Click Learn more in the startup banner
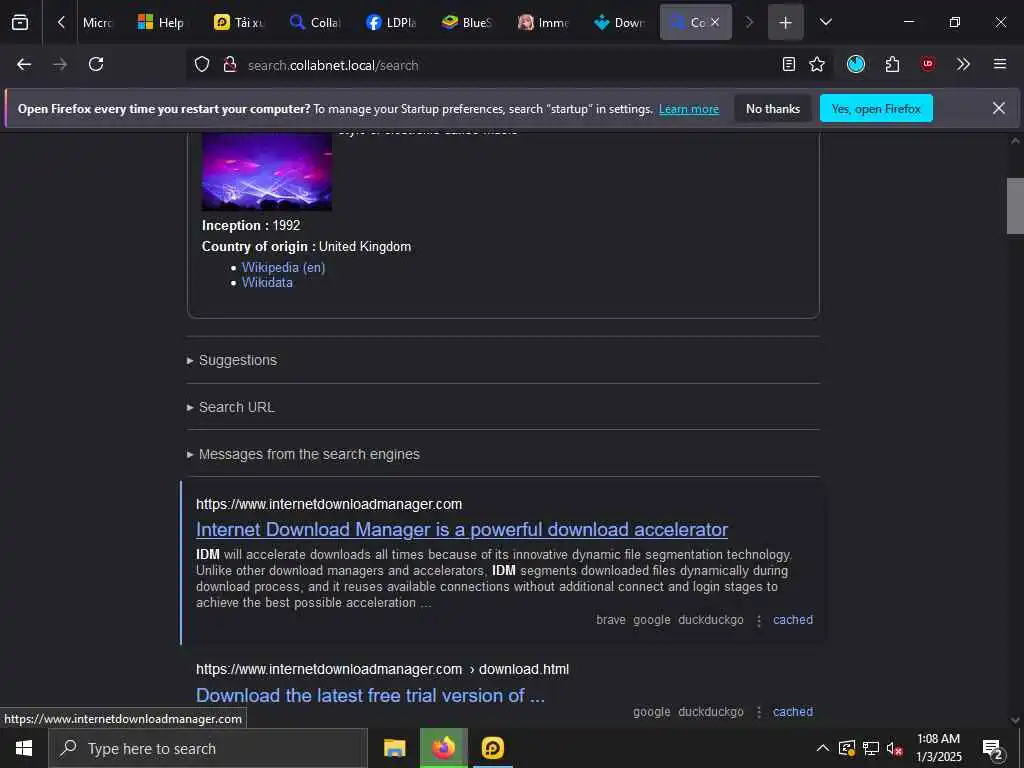 [x=689, y=109]
